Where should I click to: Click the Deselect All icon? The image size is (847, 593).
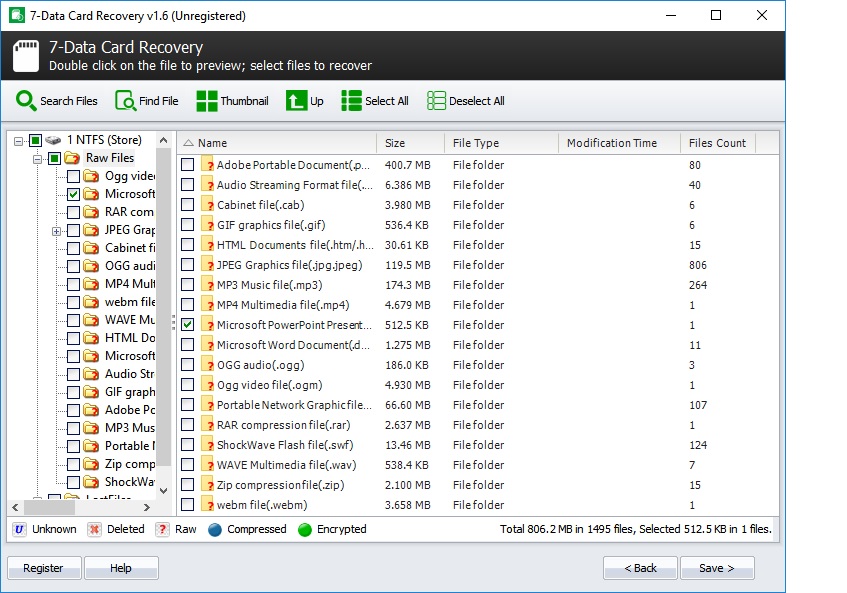[438, 100]
